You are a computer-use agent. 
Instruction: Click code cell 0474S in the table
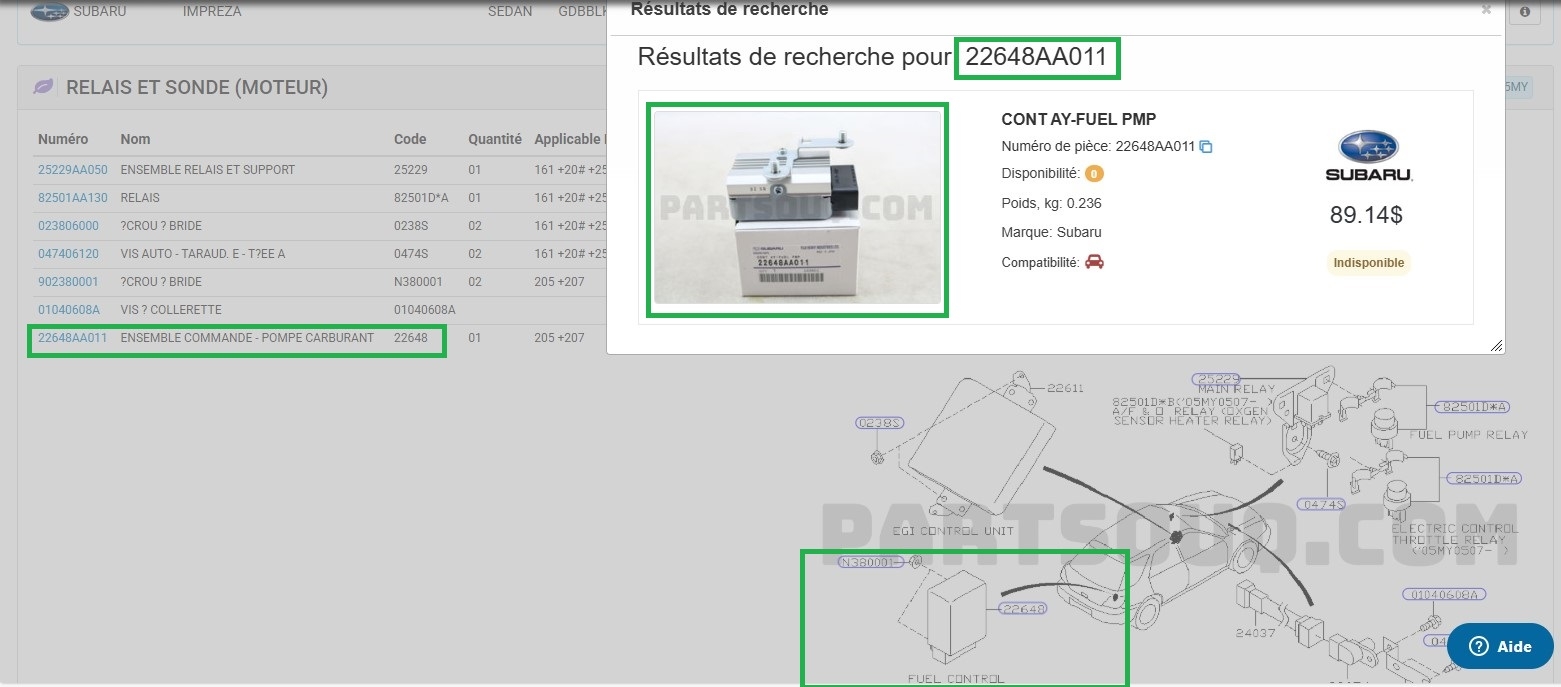[411, 254]
